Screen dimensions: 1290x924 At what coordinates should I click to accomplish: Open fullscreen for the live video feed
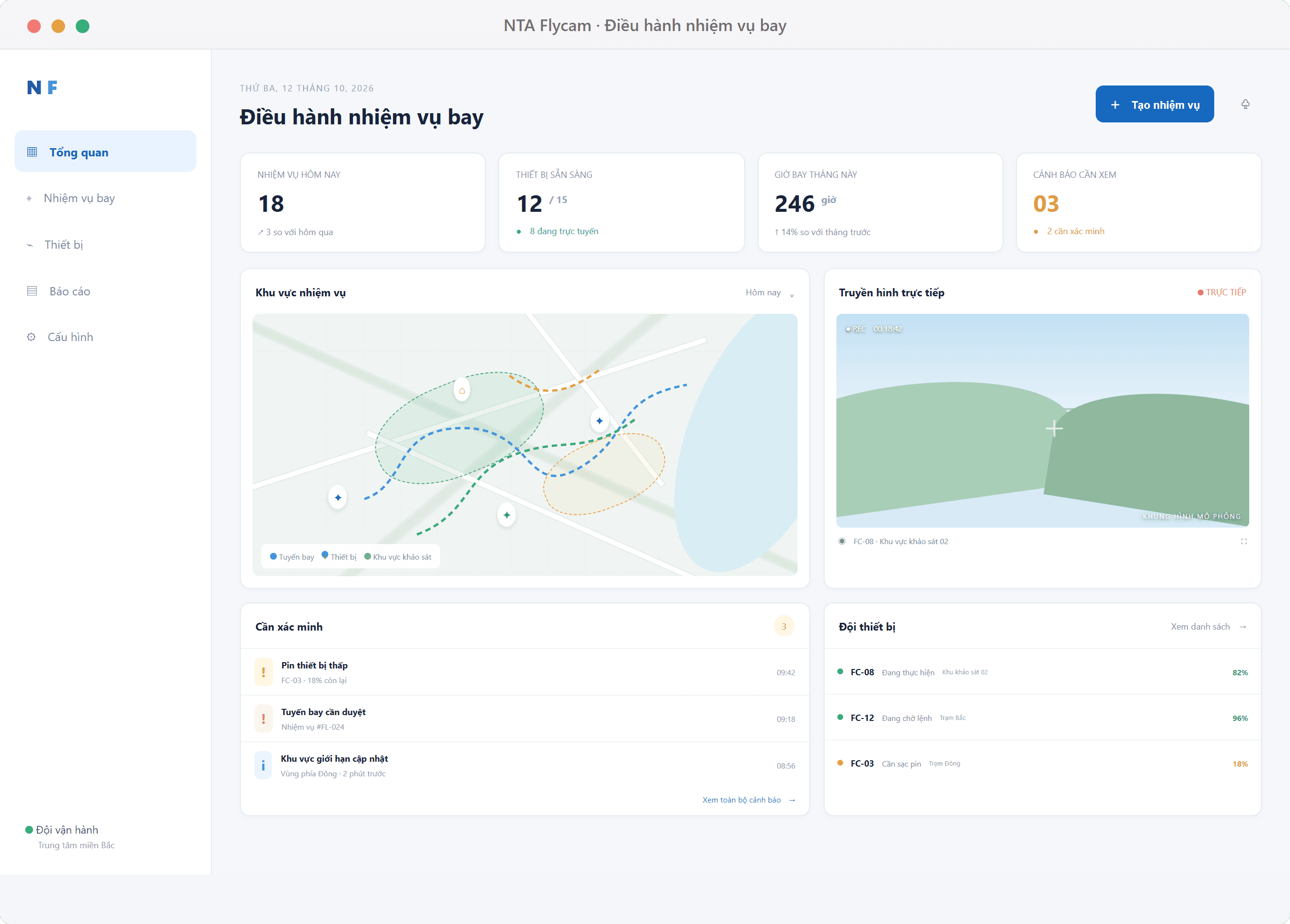1244,542
